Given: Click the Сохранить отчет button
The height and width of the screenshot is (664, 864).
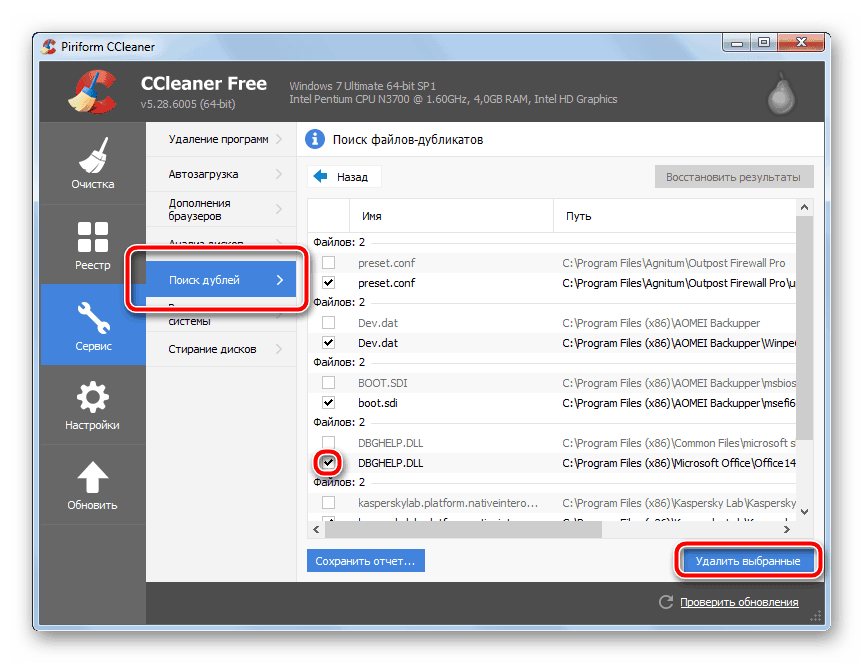Looking at the screenshot, I should pyautogui.click(x=365, y=561).
